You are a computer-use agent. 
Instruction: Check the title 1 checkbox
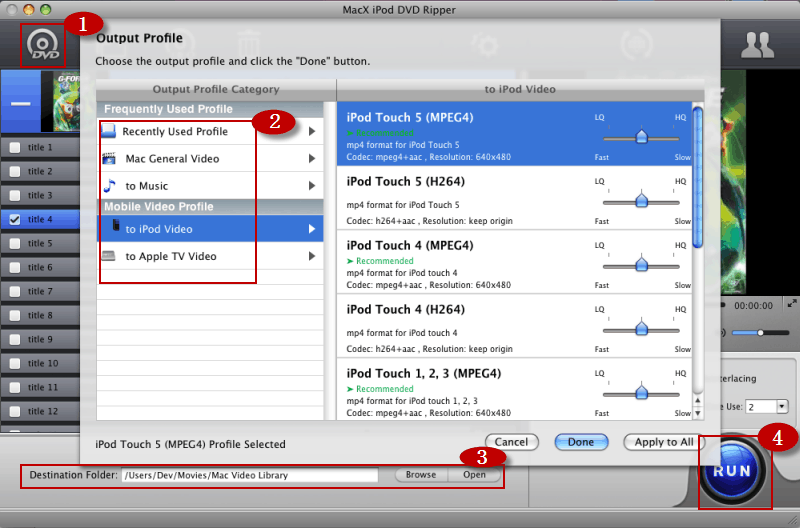pyautogui.click(x=15, y=147)
